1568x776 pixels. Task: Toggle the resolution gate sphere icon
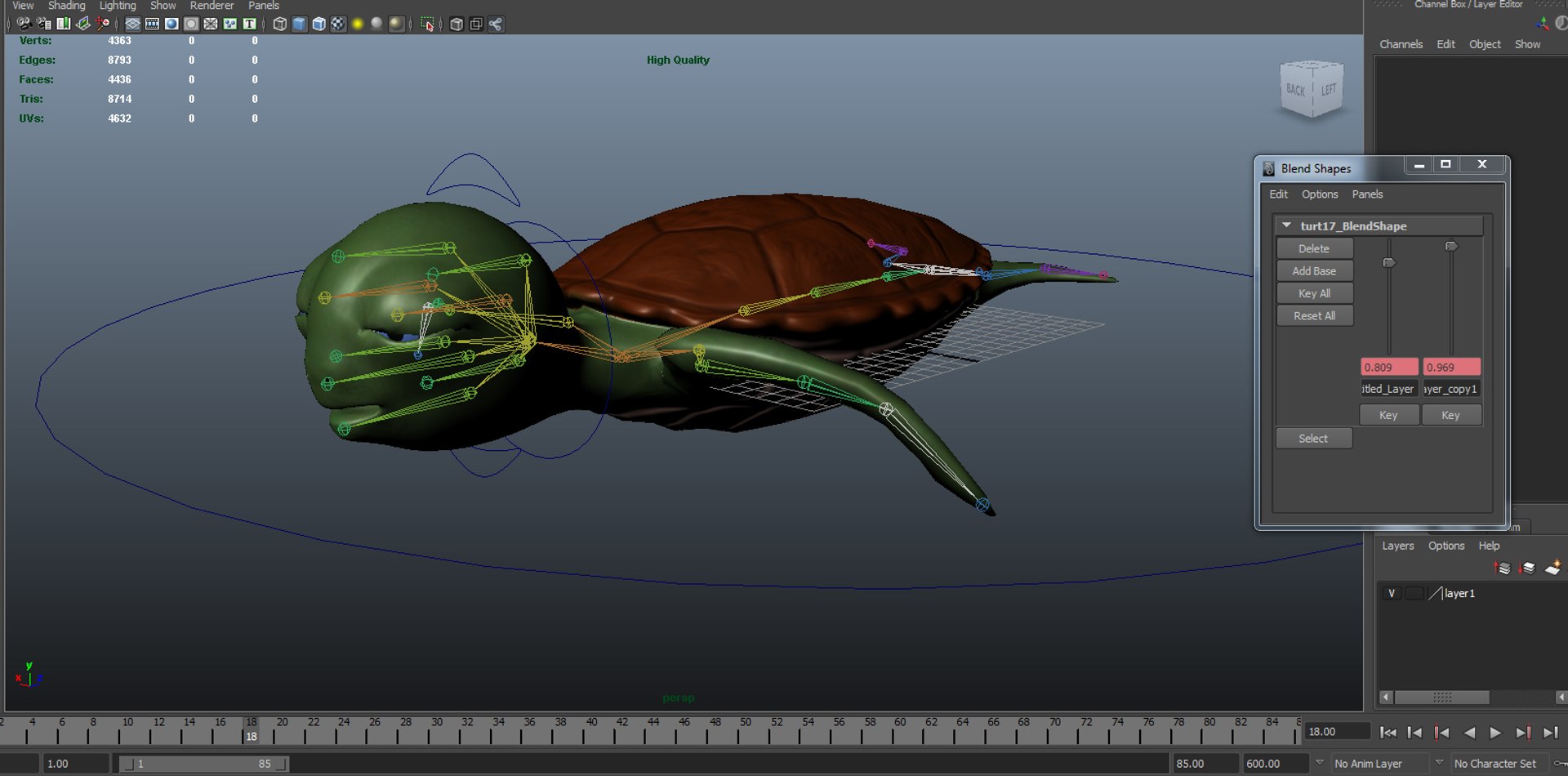click(x=171, y=24)
